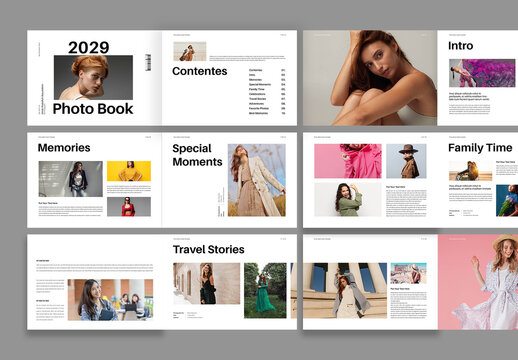Click "Family Time" in the contents list

tap(257, 89)
